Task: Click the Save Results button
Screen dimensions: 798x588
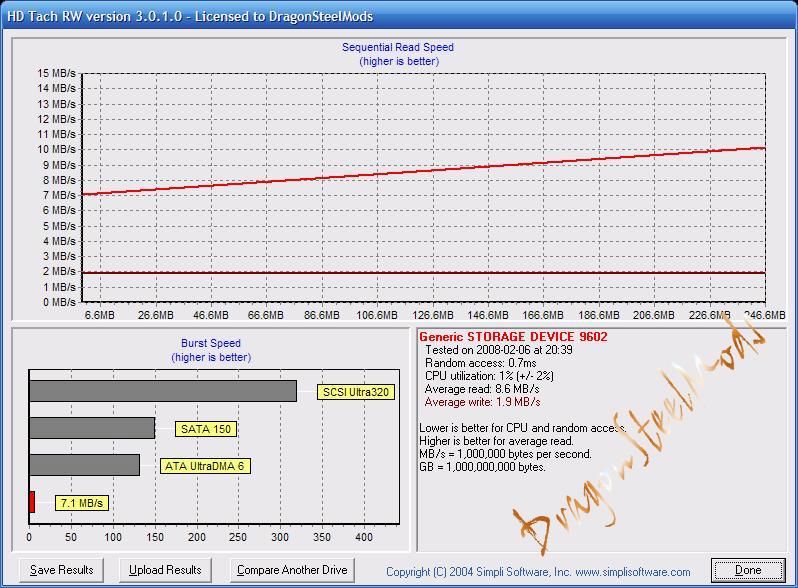Action: (62, 570)
